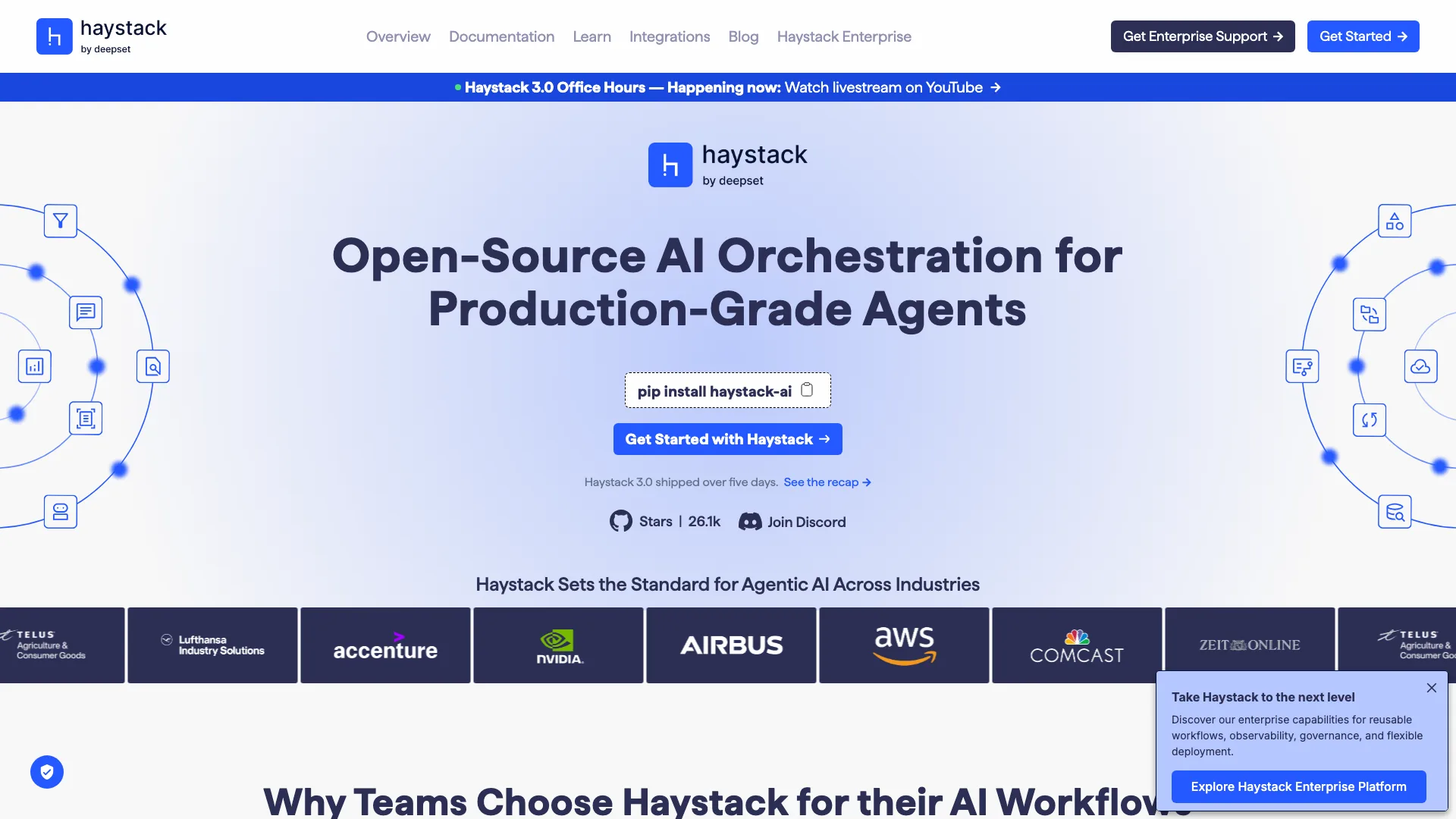1456x819 pixels.
Task: Open the See the recap link
Action: [827, 482]
